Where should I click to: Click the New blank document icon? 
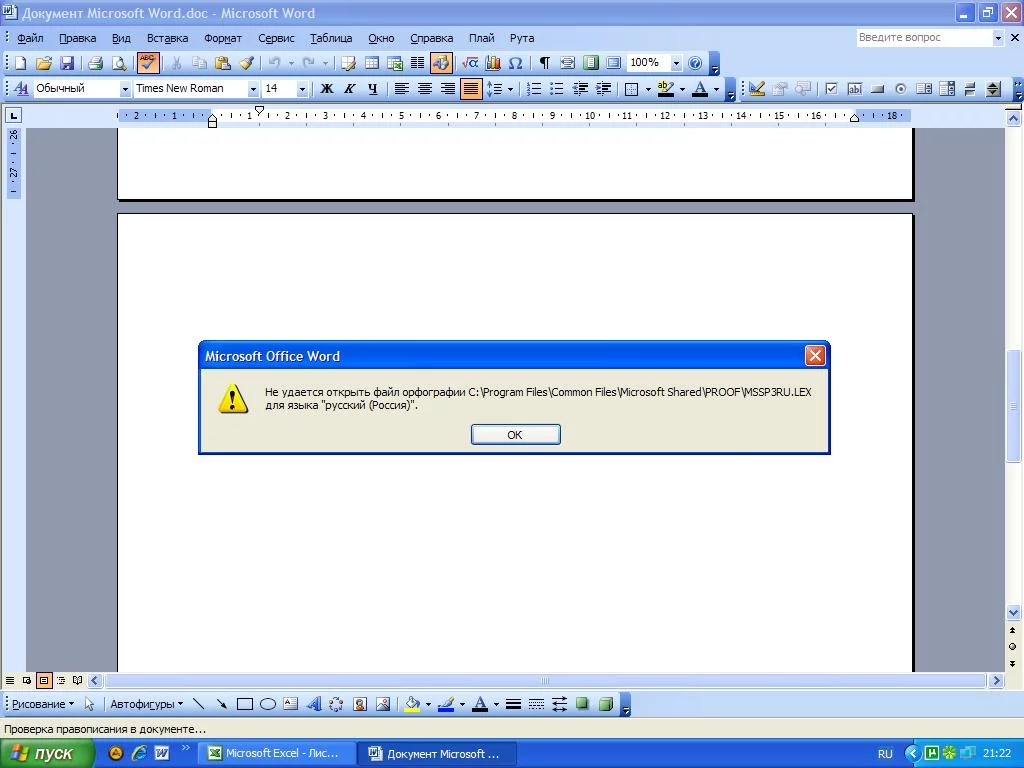click(20, 63)
